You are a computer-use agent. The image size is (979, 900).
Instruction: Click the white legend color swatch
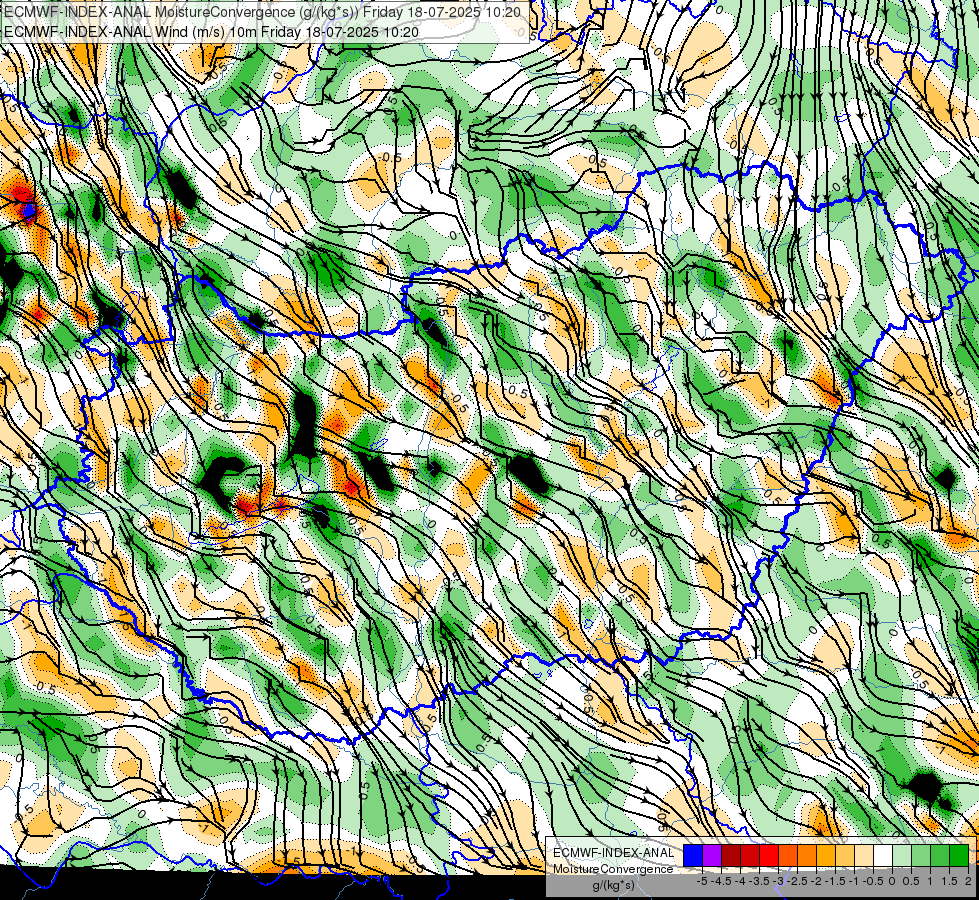pos(883,855)
